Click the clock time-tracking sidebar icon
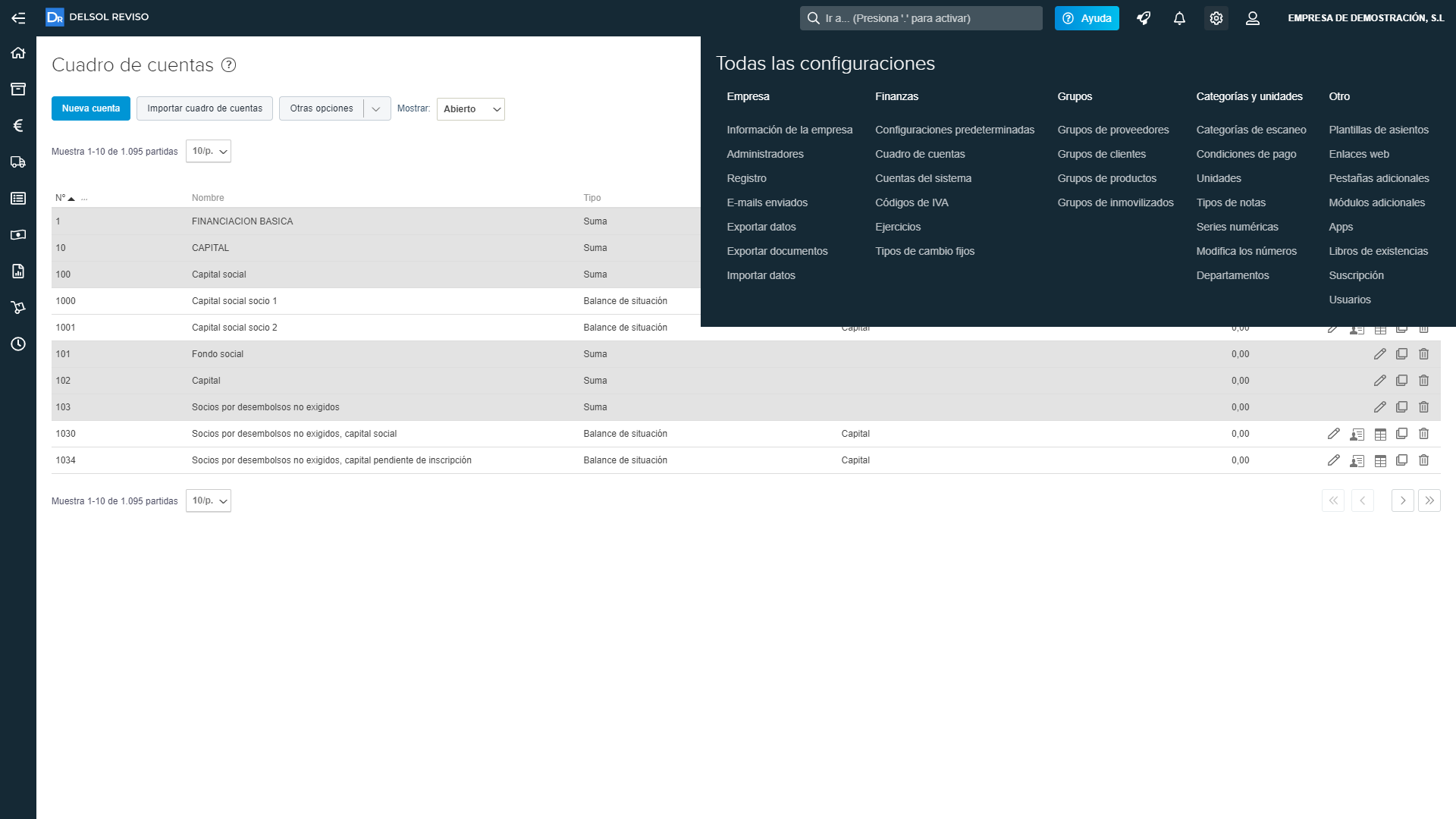Screen dimensions: 1456x819 coord(18,344)
